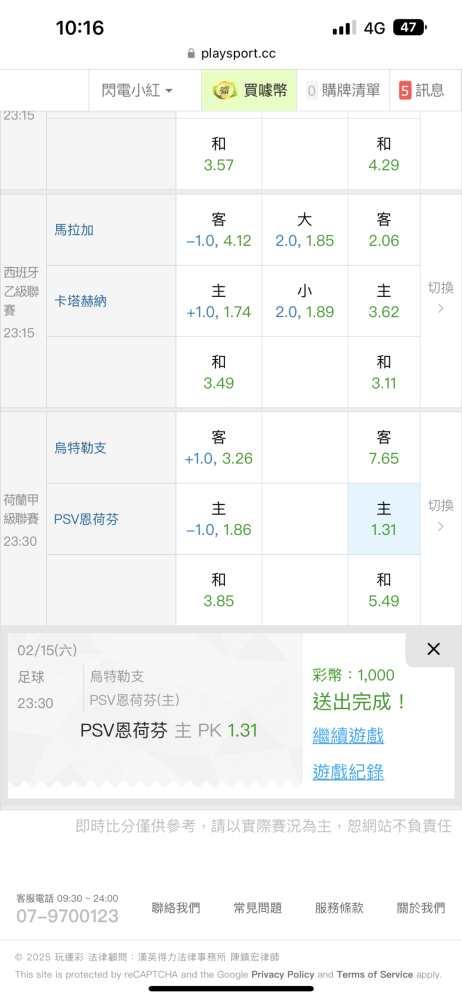Expand 切換 for the 西班牙乙級聯賽 match
This screenshot has width=462, height=1000.
click(x=441, y=298)
